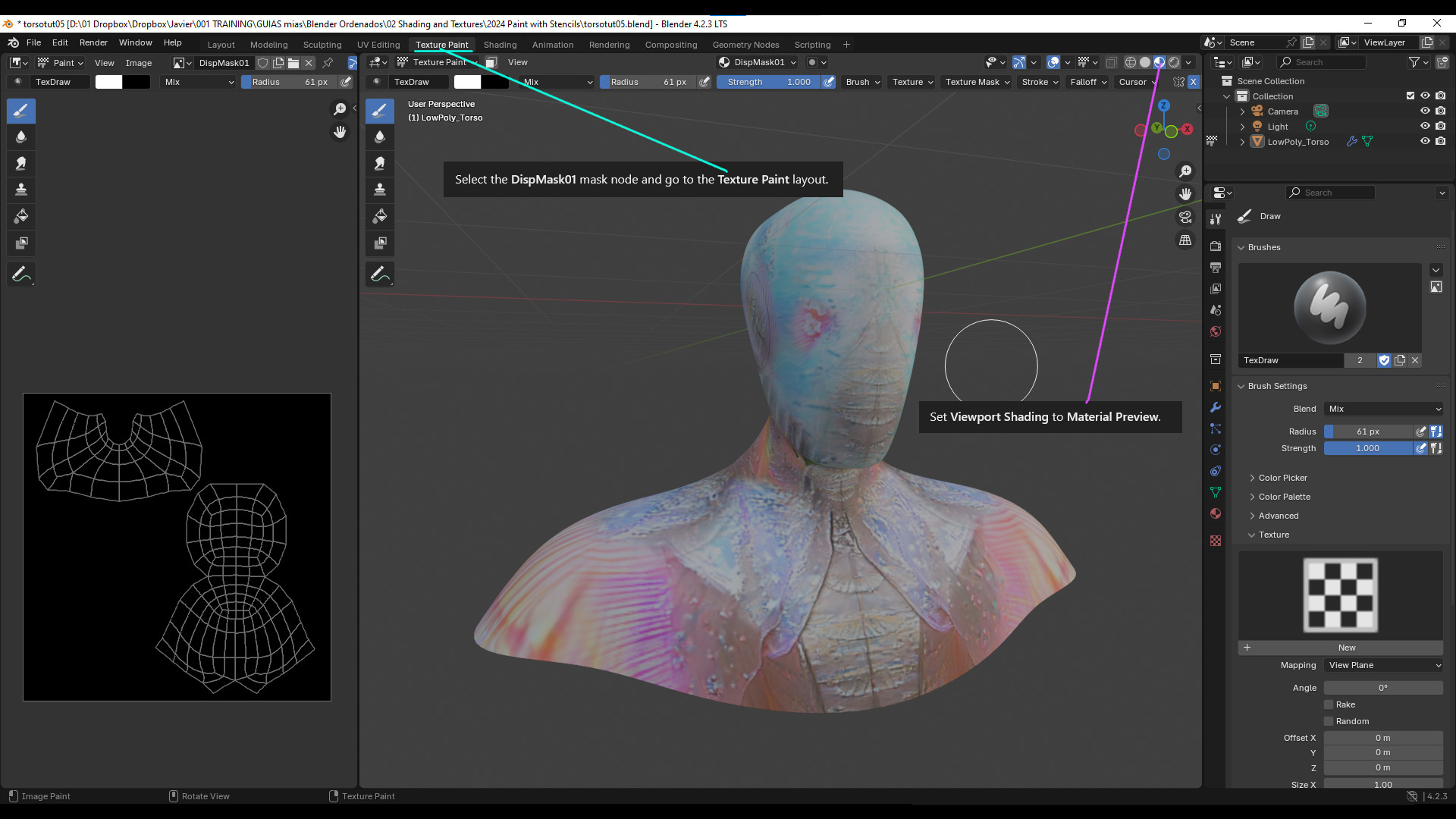
Task: Open the Material properties tab
Action: click(1216, 513)
